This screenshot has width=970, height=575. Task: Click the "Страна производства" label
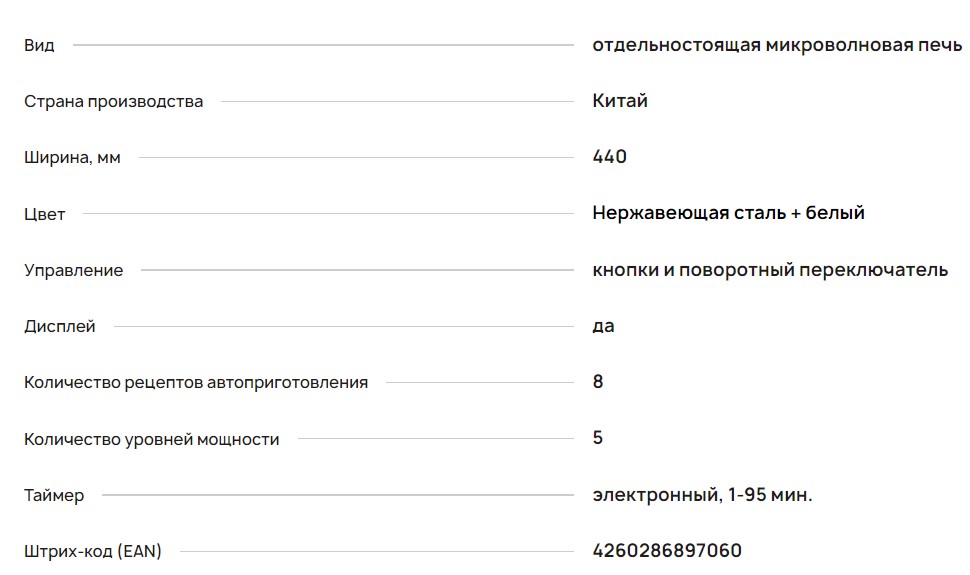[x=113, y=101]
